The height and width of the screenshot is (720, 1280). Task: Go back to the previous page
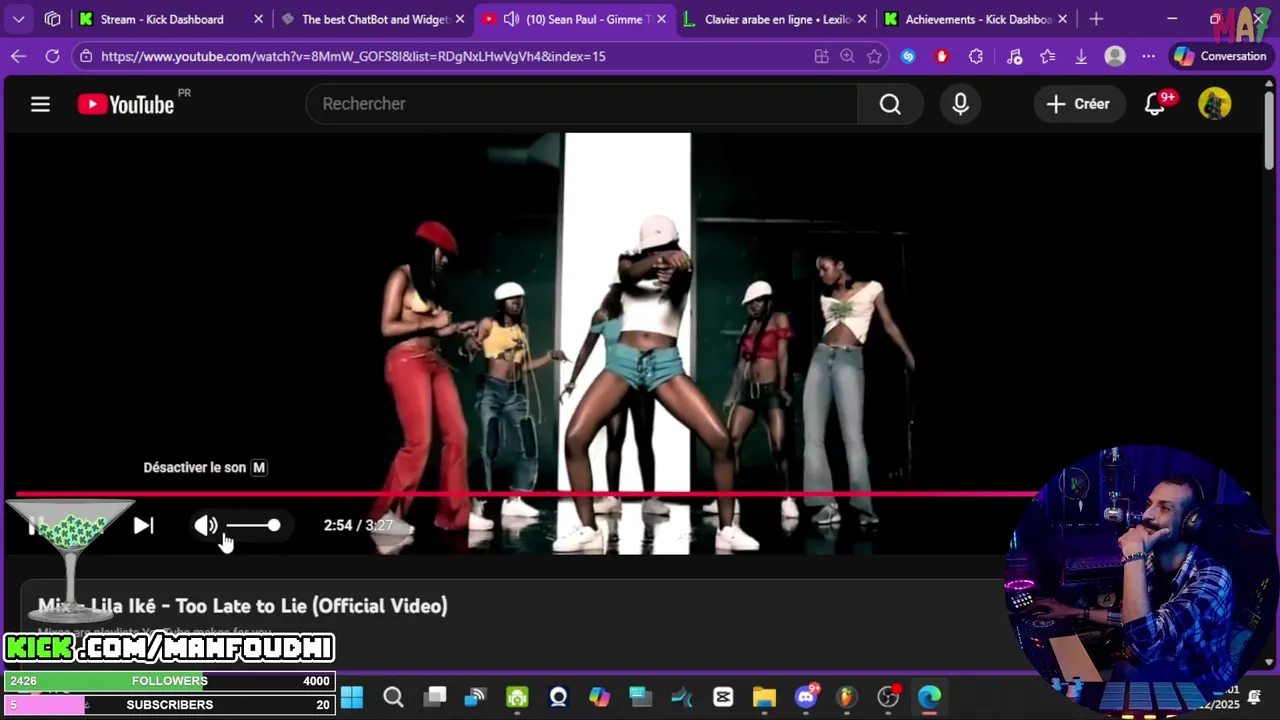tap(18, 57)
